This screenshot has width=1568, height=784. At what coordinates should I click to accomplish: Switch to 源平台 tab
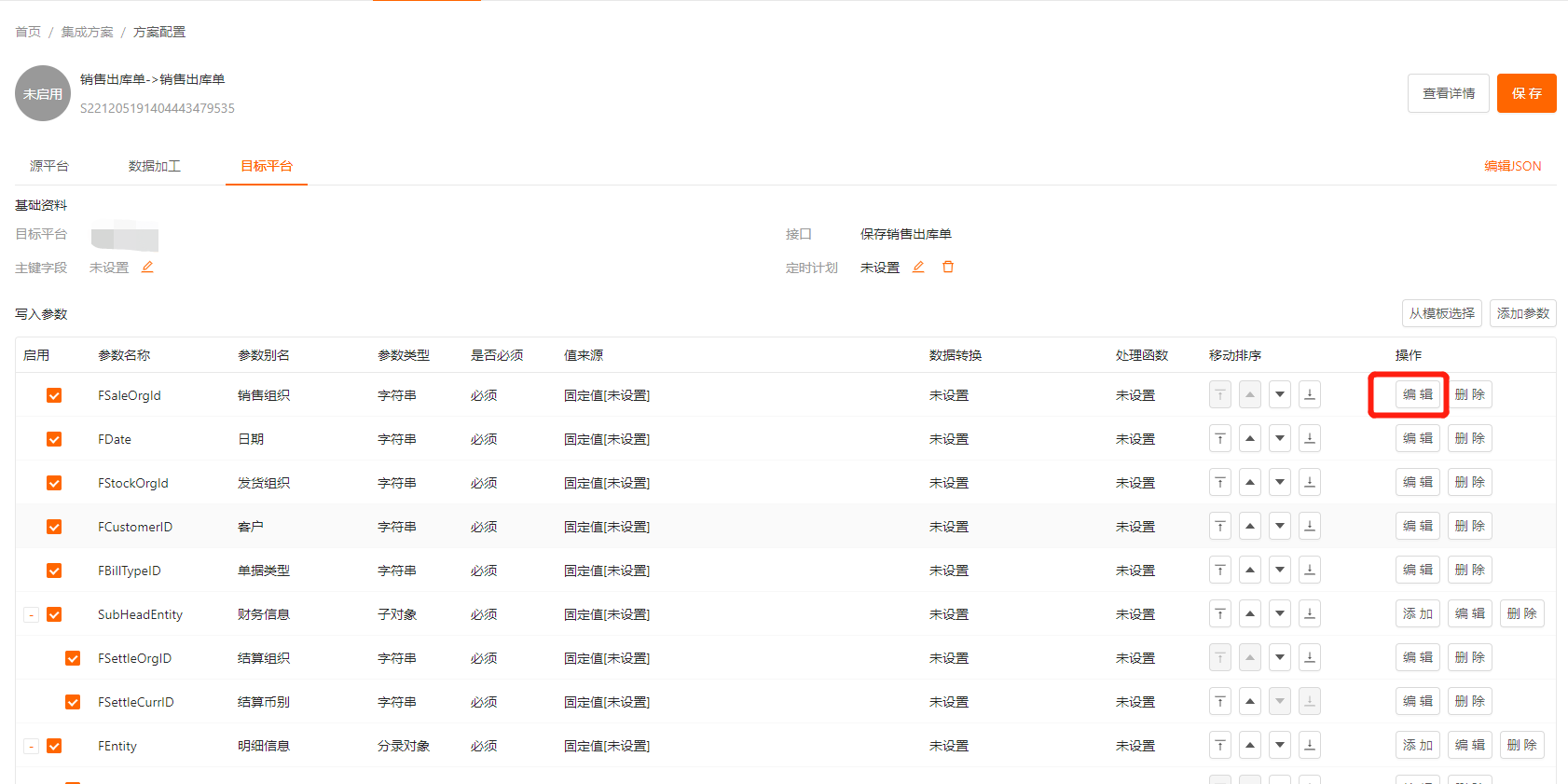pos(49,166)
